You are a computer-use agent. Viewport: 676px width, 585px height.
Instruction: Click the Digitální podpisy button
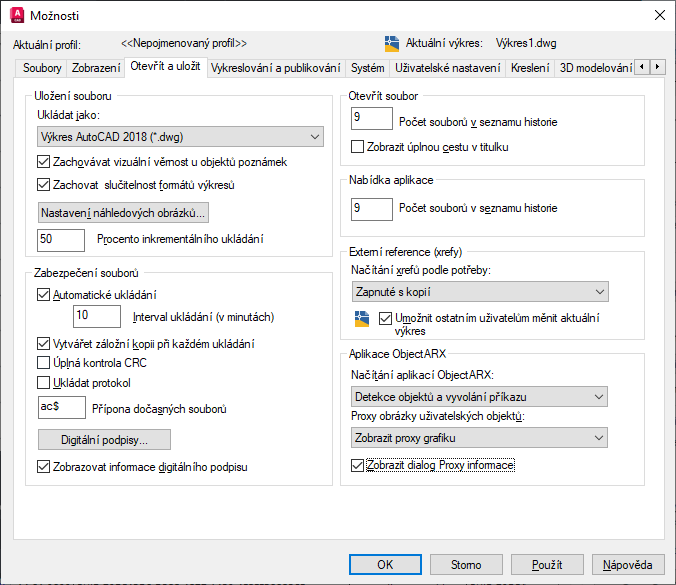(104, 439)
